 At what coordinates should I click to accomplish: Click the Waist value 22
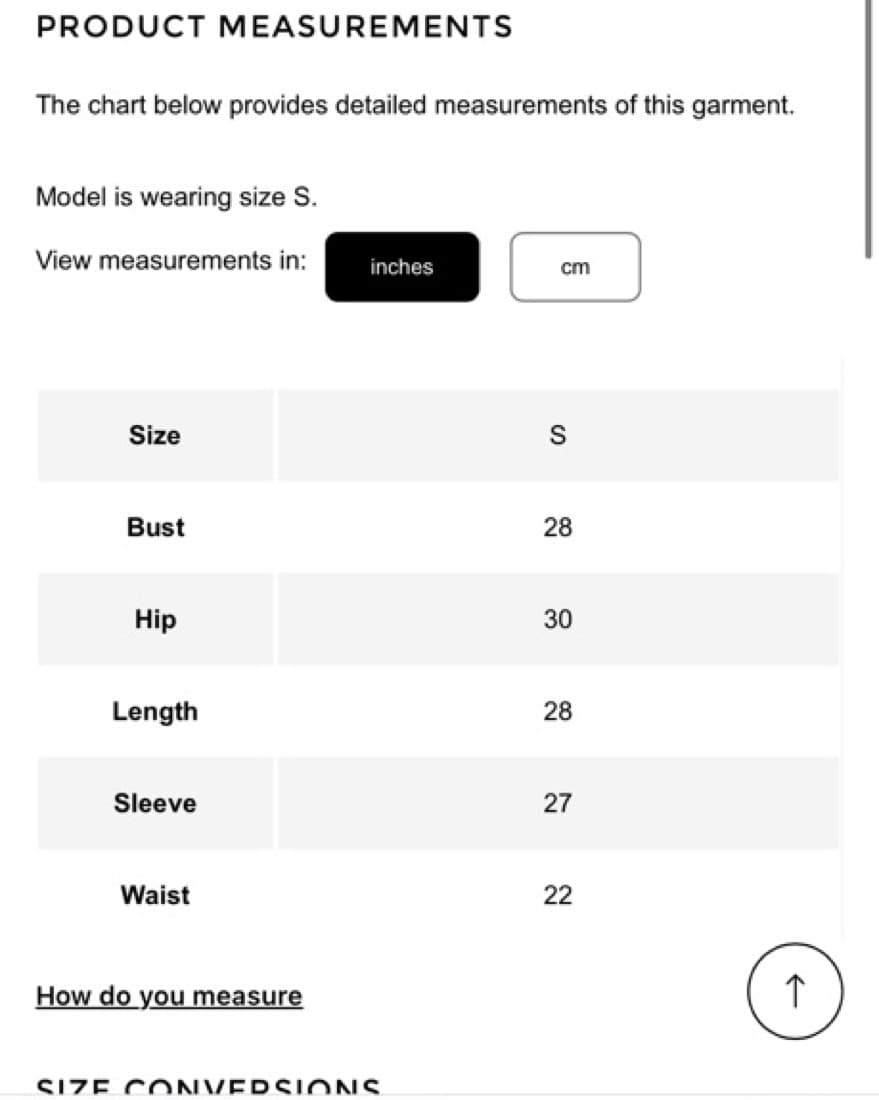tap(558, 894)
